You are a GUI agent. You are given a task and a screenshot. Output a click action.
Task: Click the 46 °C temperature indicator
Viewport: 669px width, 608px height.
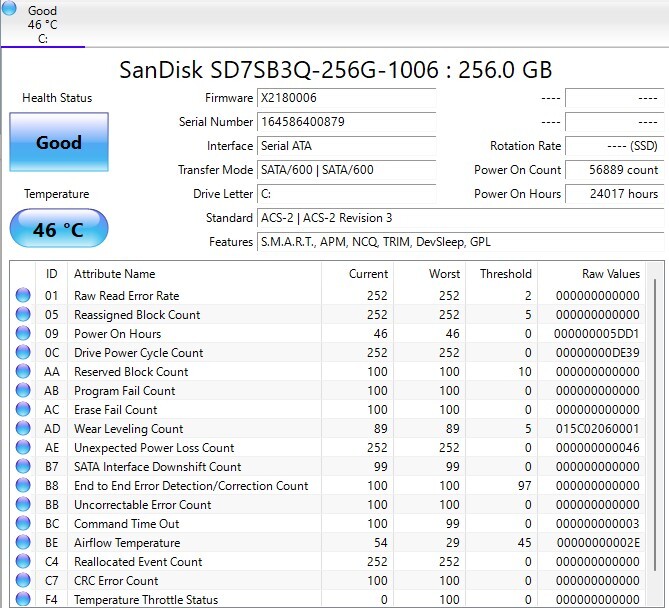tap(59, 229)
